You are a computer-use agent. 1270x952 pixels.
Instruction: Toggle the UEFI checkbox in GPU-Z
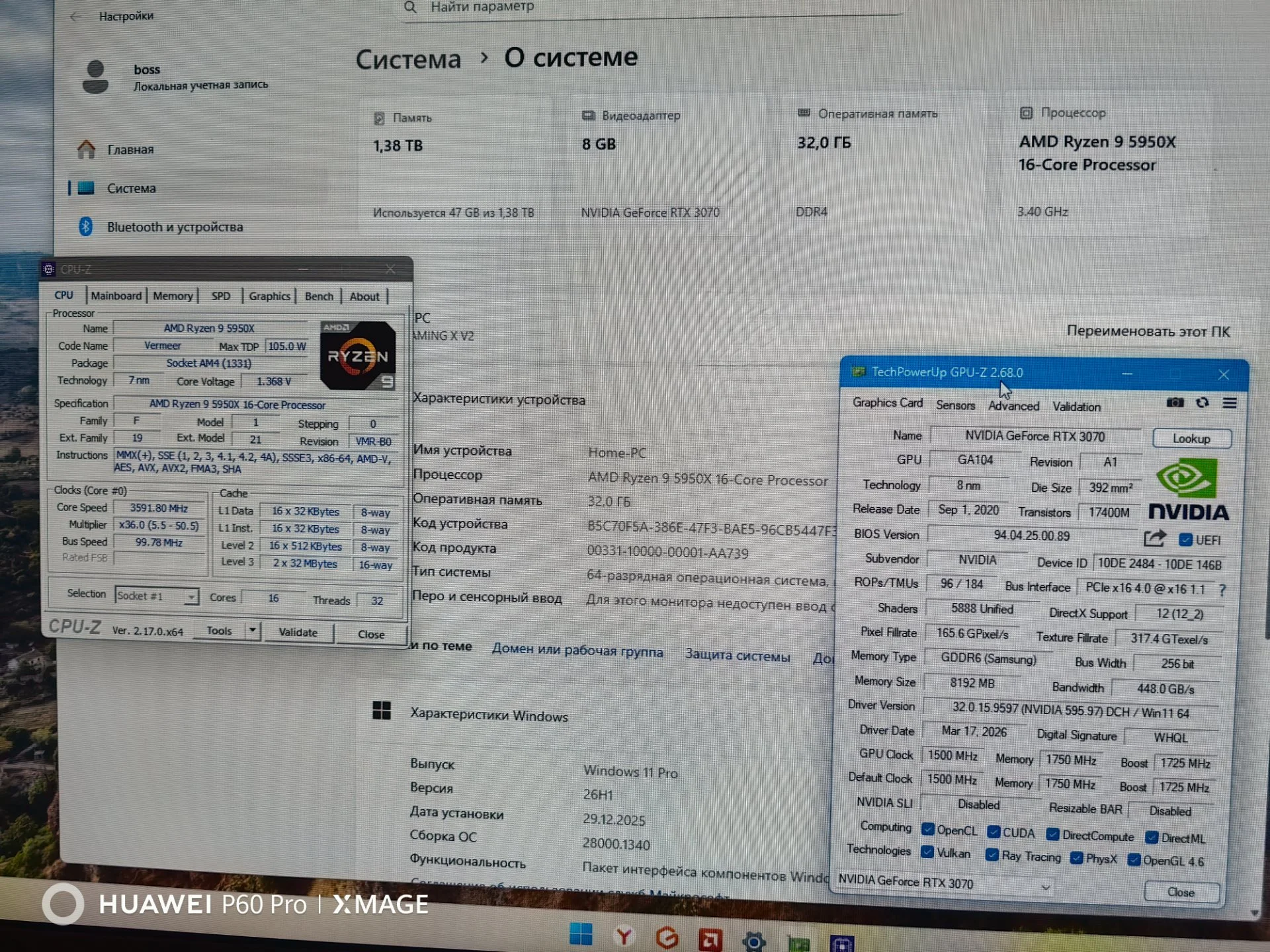tap(1185, 539)
